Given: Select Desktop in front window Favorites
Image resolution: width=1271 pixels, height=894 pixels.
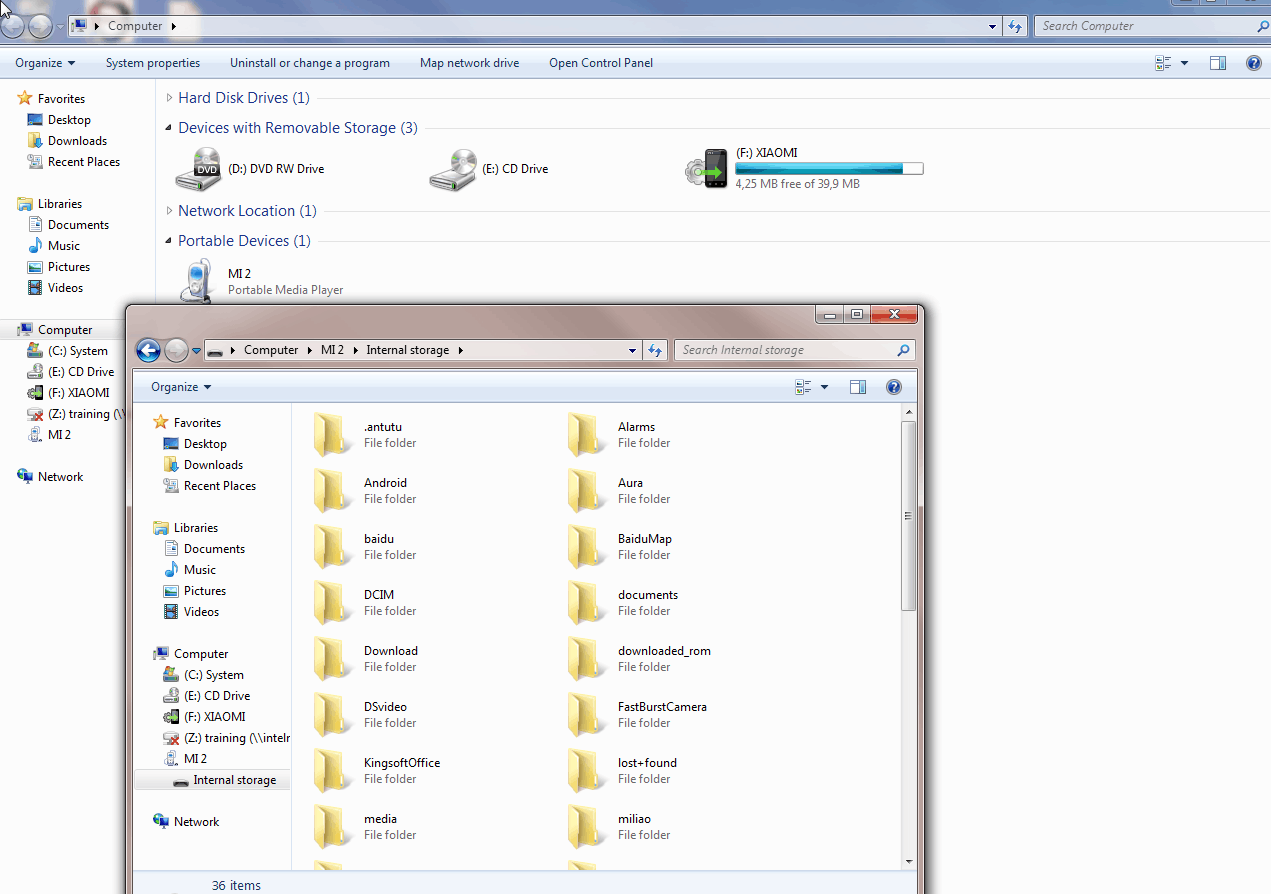Looking at the screenshot, I should click(205, 444).
